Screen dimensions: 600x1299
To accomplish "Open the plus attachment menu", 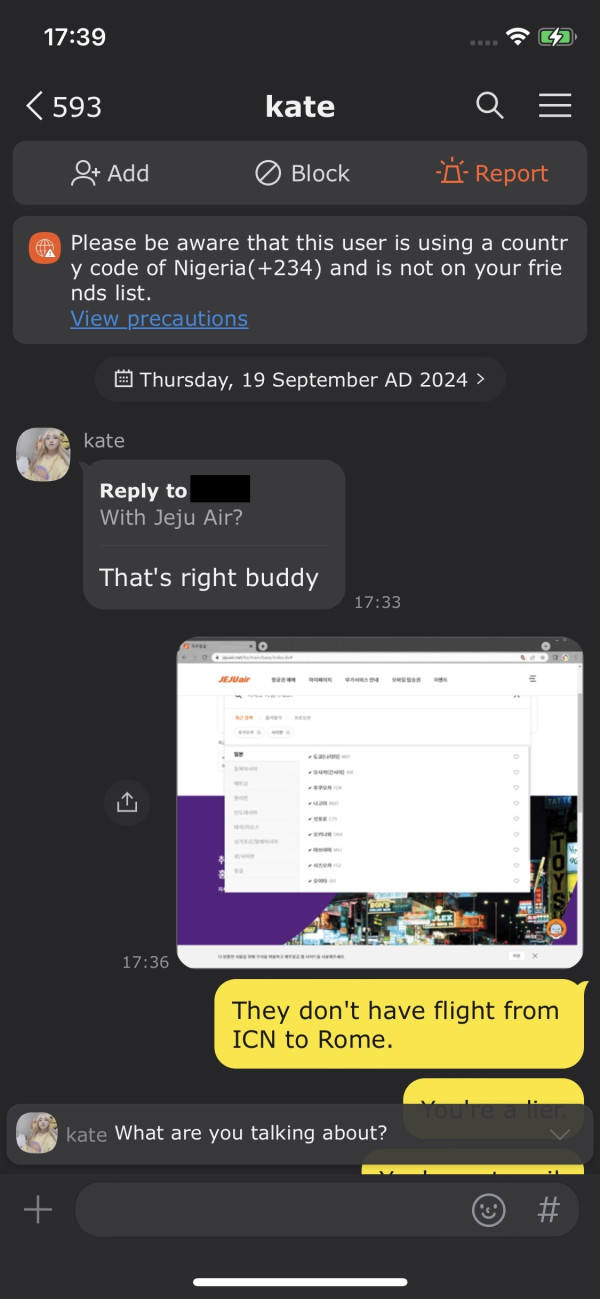I will (x=38, y=1210).
